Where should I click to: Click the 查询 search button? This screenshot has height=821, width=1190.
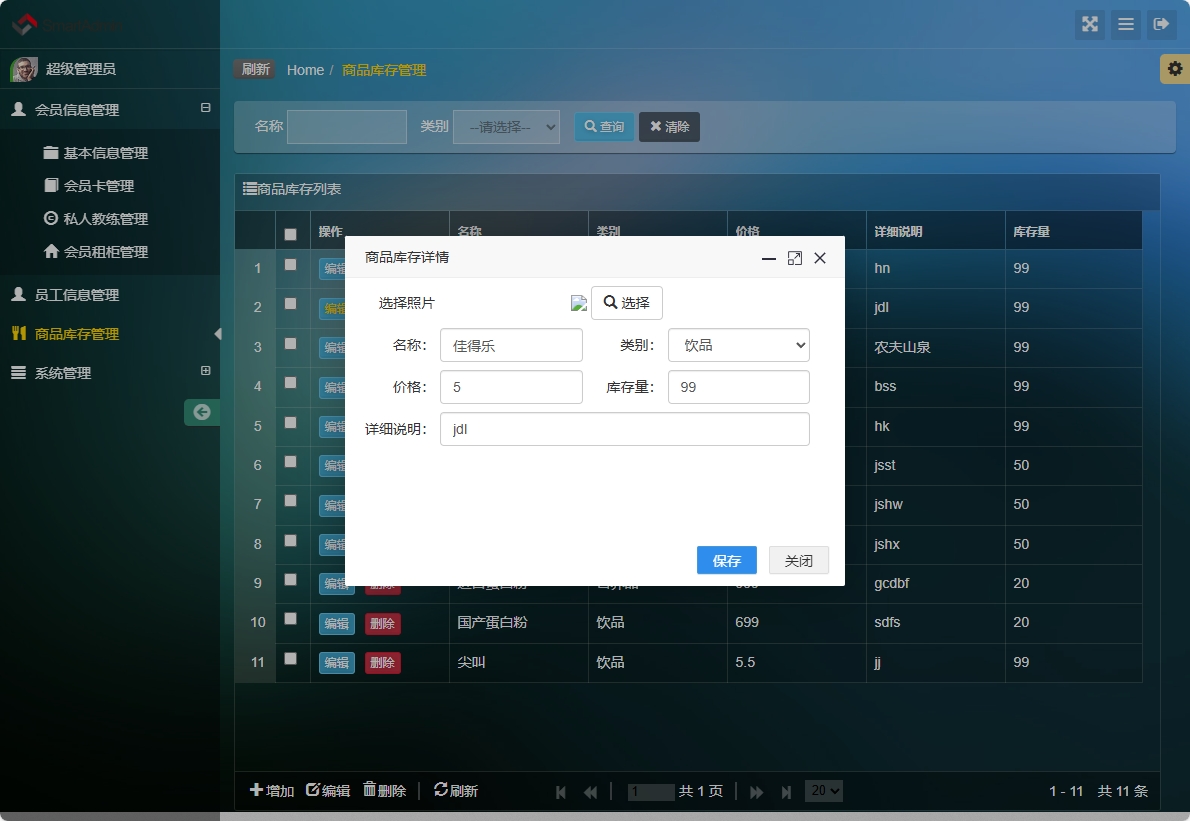tap(604, 126)
